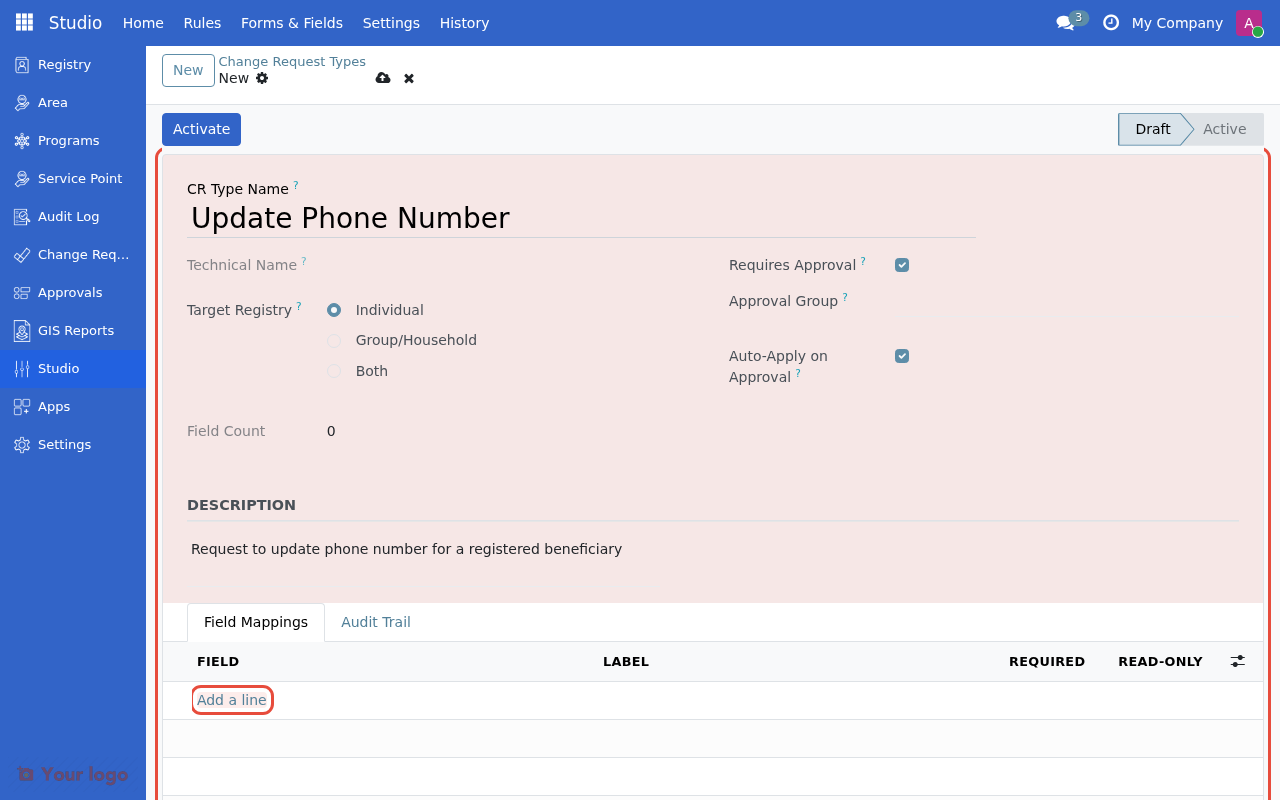Open the Forms & Fields menu
Screen dimensions: 1280x800
point(291,22)
